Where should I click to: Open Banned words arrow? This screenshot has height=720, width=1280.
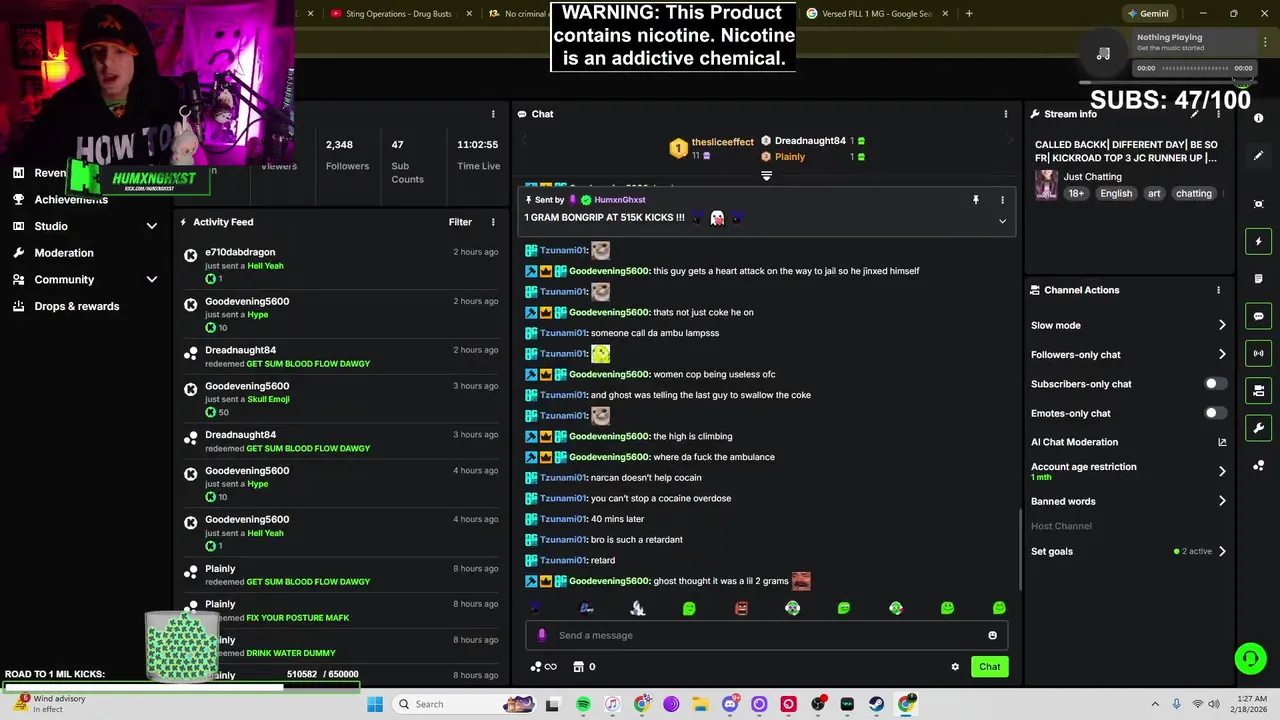tap(1222, 501)
